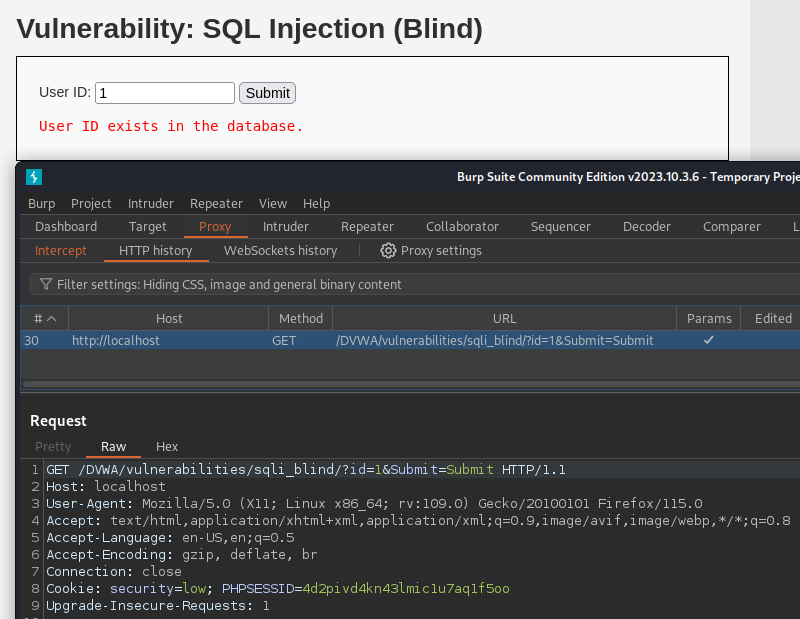Open the Burp menu
The height and width of the screenshot is (619, 800).
41,204
